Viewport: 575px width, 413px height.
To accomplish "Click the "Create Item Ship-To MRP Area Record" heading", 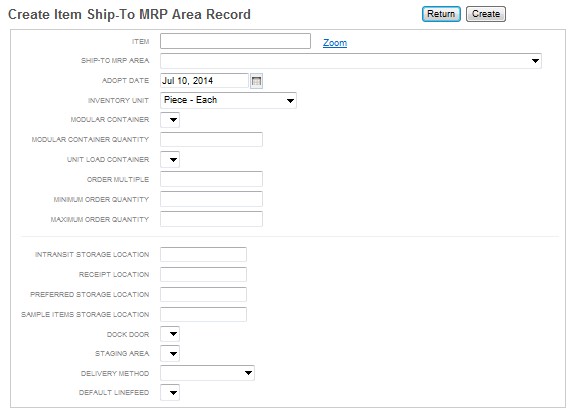I will pyautogui.click(x=129, y=14).
